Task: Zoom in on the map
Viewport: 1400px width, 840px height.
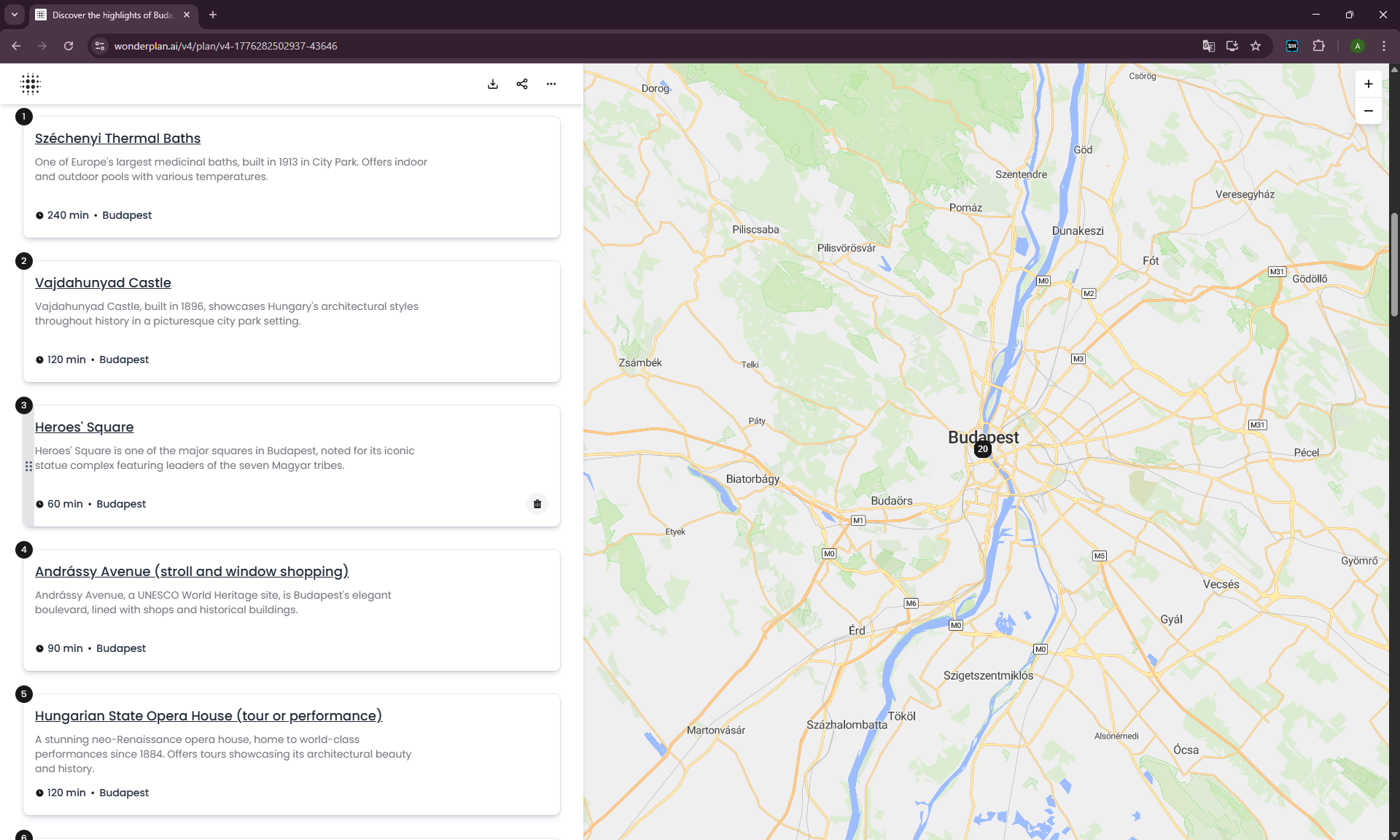Action: click(1369, 84)
